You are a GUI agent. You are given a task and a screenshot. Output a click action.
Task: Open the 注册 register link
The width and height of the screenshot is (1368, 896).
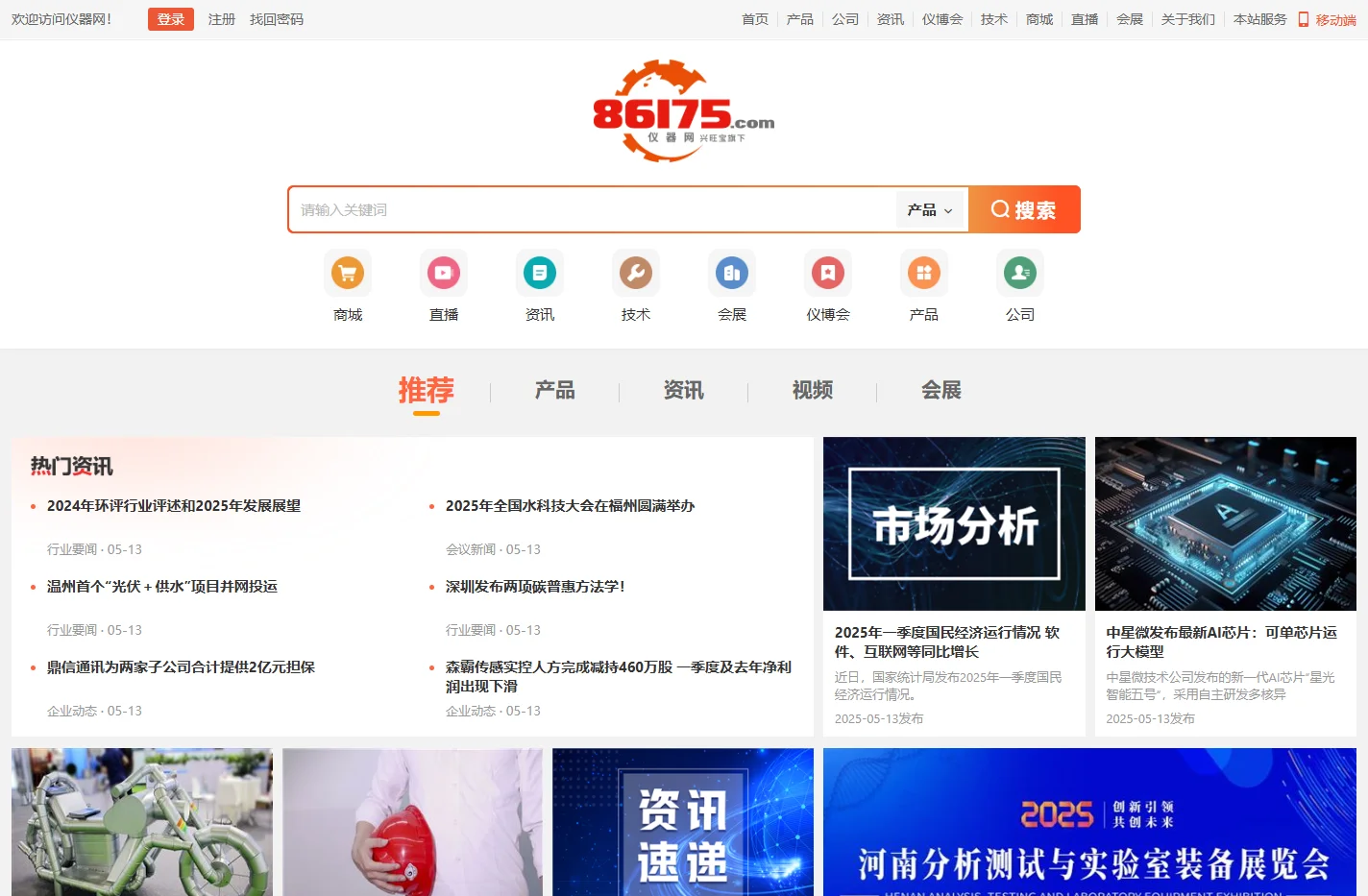point(222,19)
